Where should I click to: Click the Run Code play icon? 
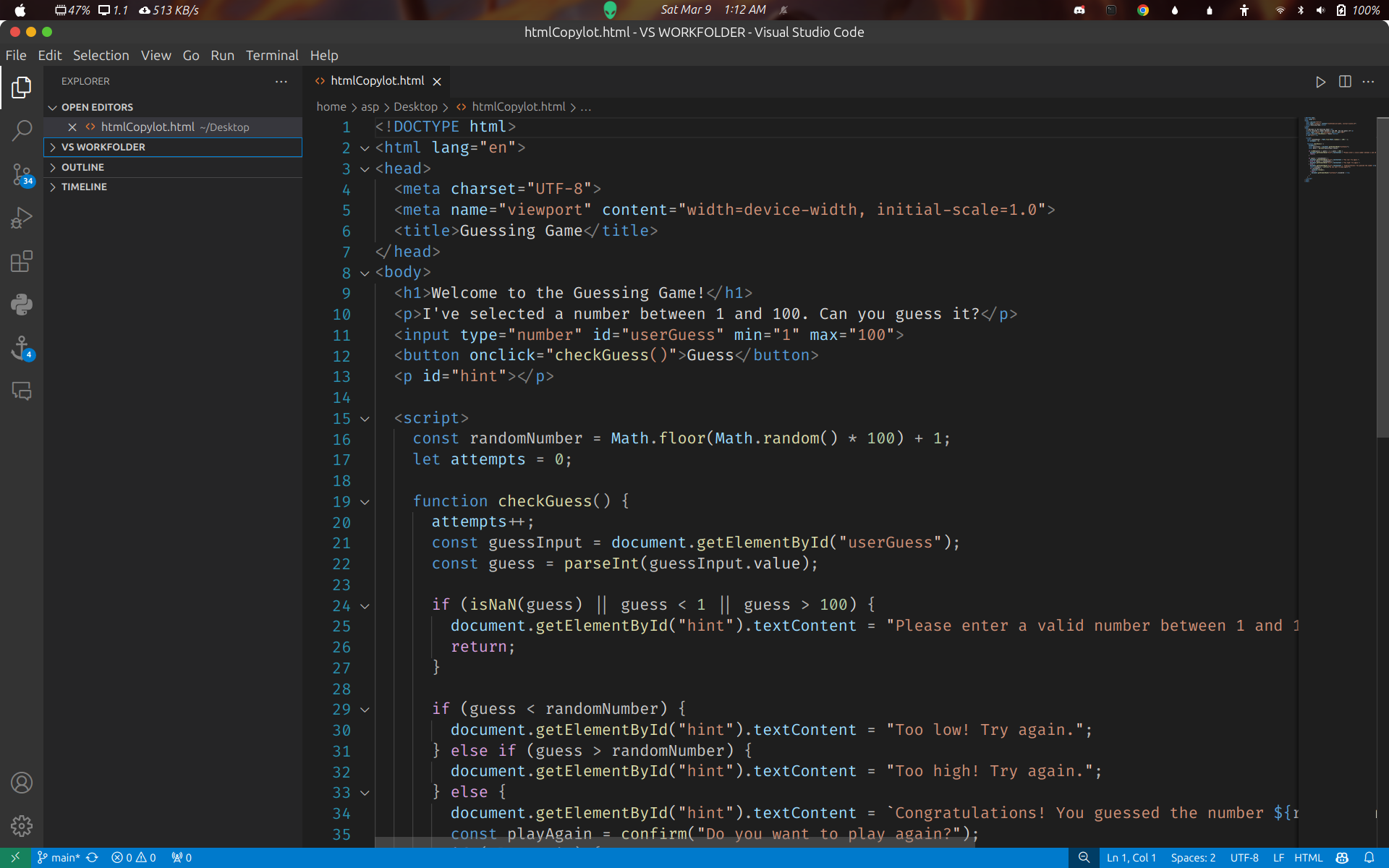point(1320,82)
